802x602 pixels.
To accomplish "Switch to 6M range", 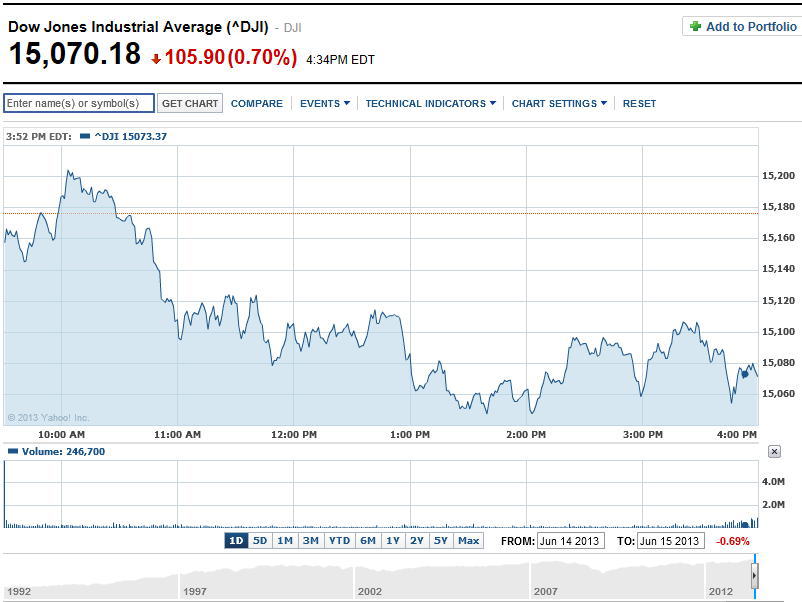I will click(x=368, y=541).
